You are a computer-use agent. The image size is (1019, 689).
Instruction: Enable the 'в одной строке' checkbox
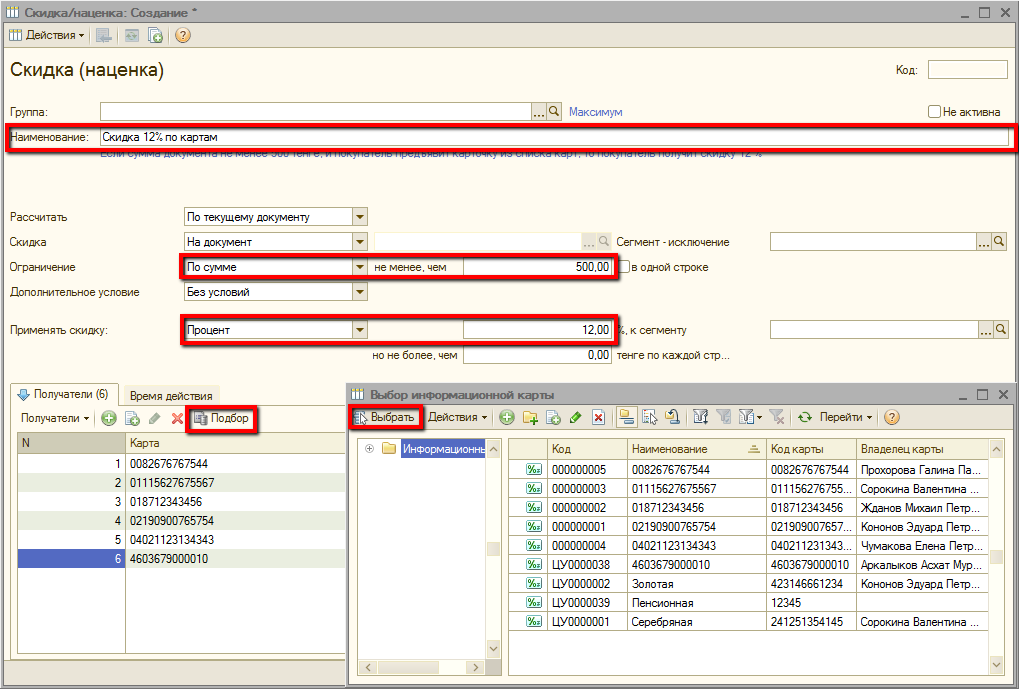point(624,268)
